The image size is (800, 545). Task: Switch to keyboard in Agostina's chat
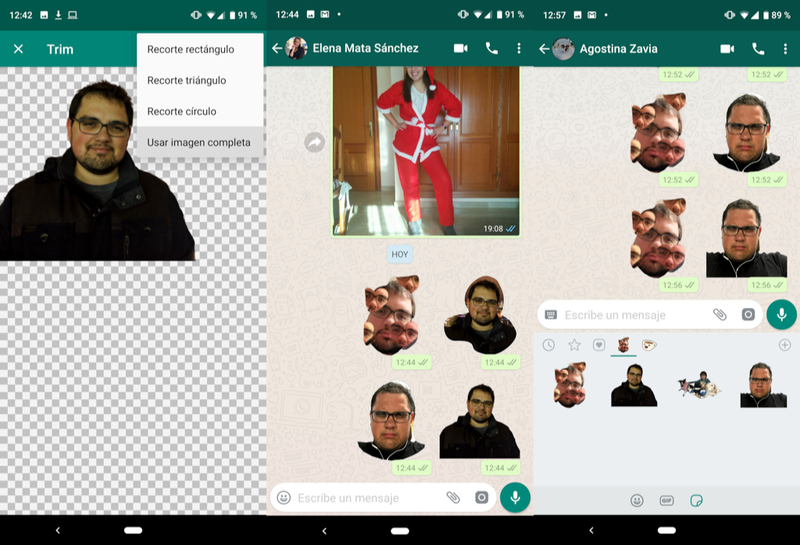[551, 315]
